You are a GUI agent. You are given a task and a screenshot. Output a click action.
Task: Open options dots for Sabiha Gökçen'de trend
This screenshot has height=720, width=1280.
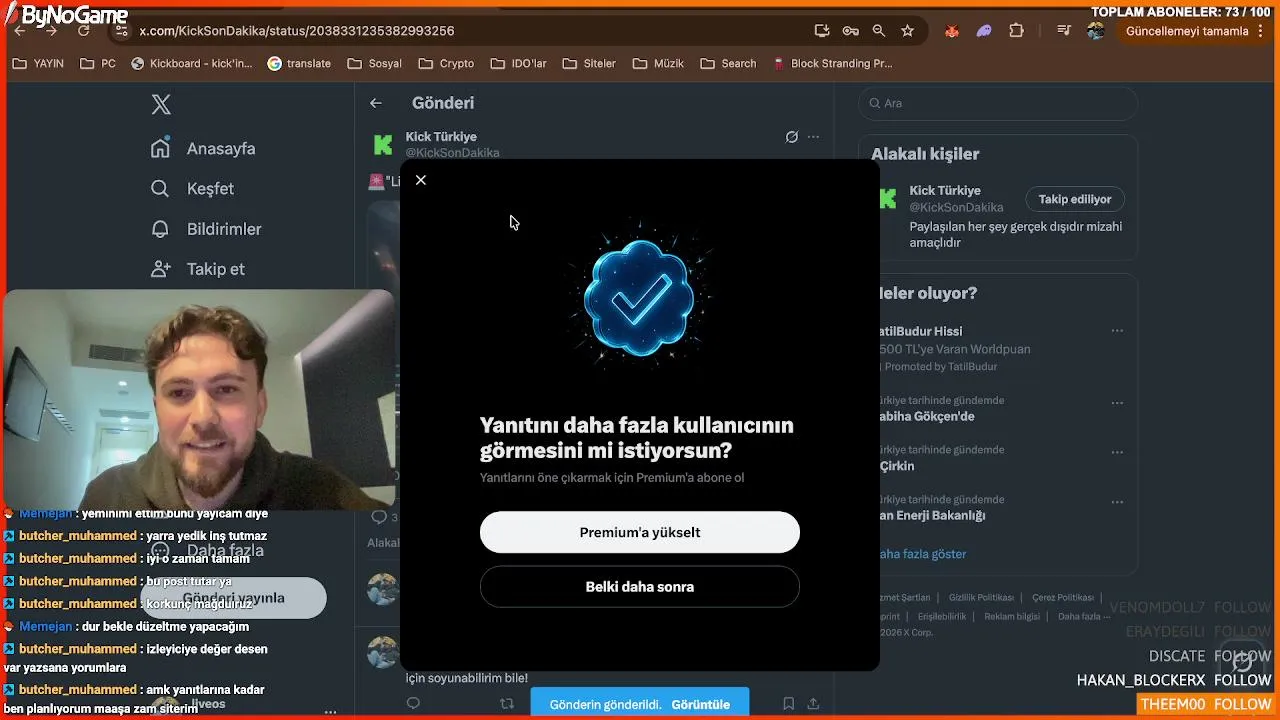tap(1117, 403)
